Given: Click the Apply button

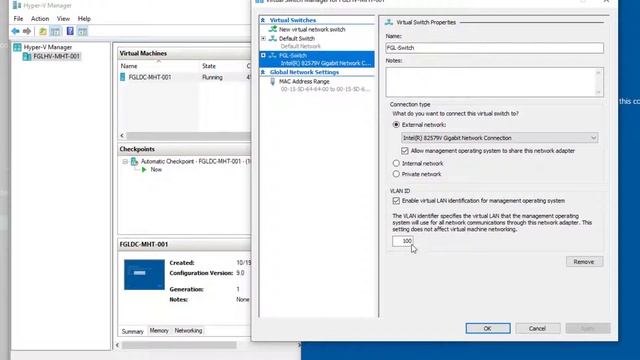Looking at the screenshot, I should coord(588,328).
